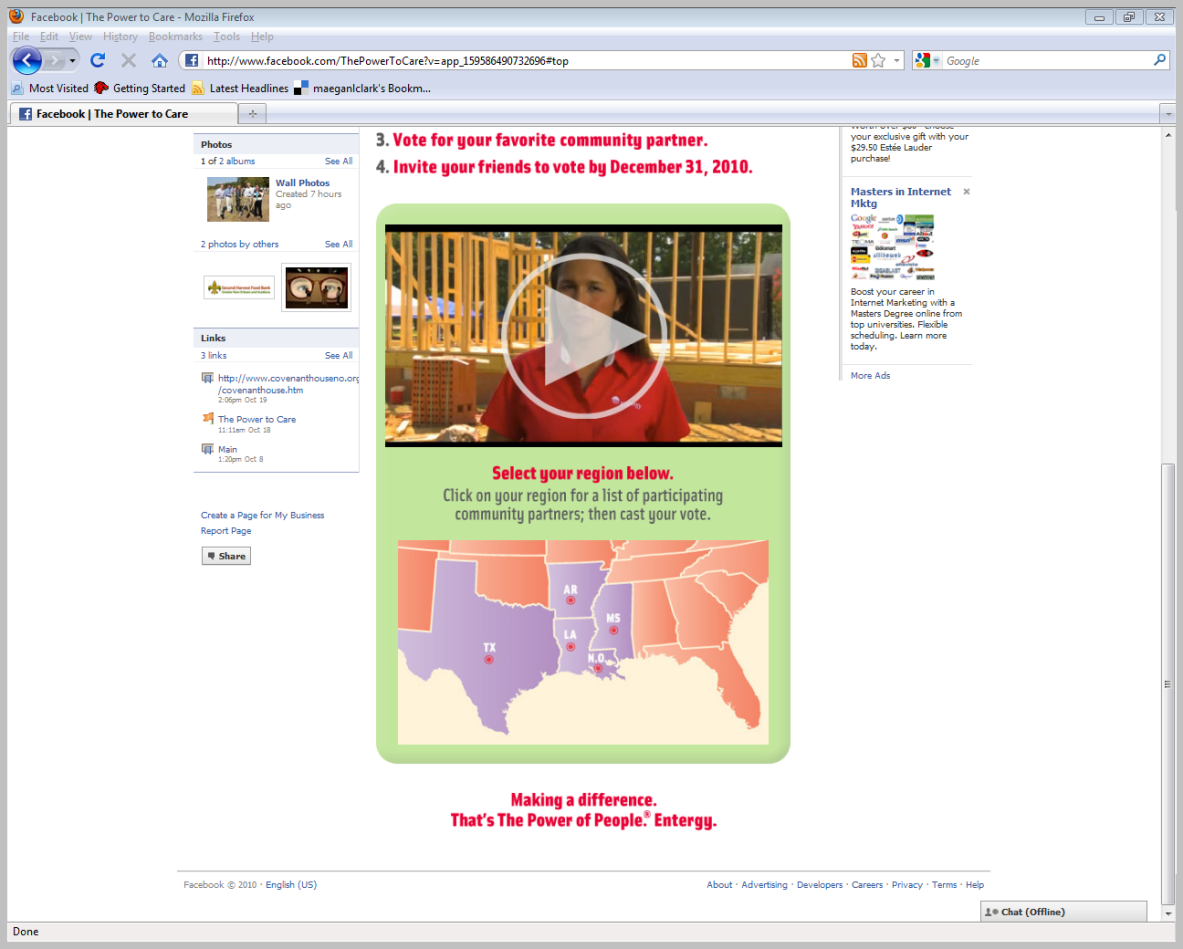Play the video with the play button
This screenshot has height=949, width=1183.
583,336
